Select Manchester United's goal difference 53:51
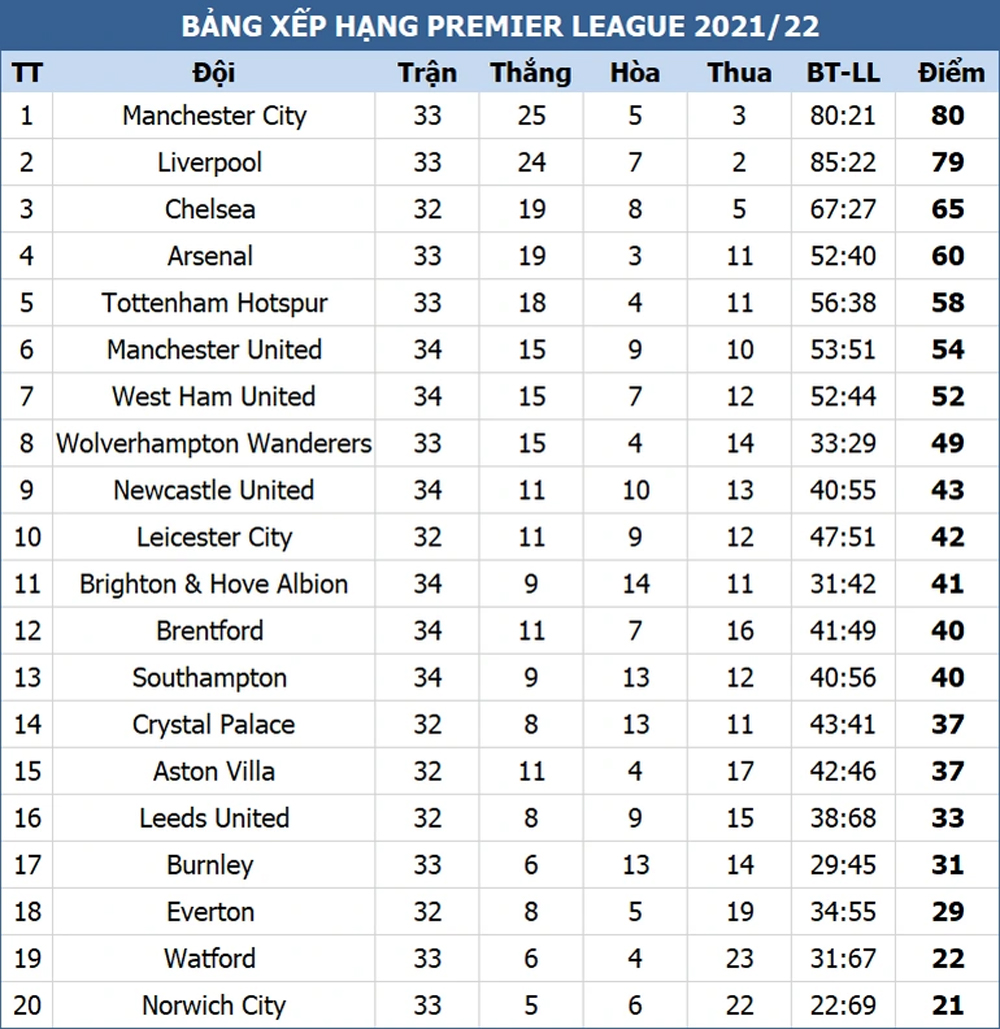Screen dimensions: 1000x1029 (843, 350)
